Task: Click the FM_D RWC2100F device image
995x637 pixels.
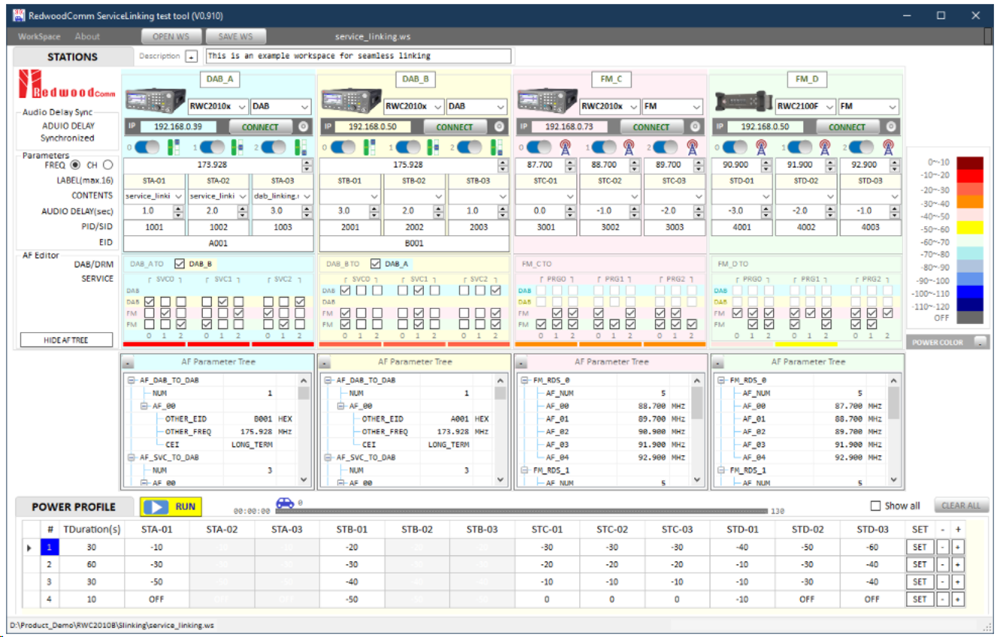Action: tap(743, 101)
